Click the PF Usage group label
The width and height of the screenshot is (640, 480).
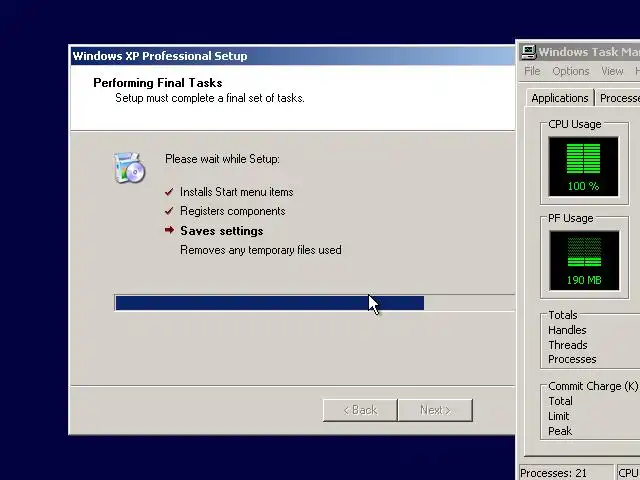571,218
